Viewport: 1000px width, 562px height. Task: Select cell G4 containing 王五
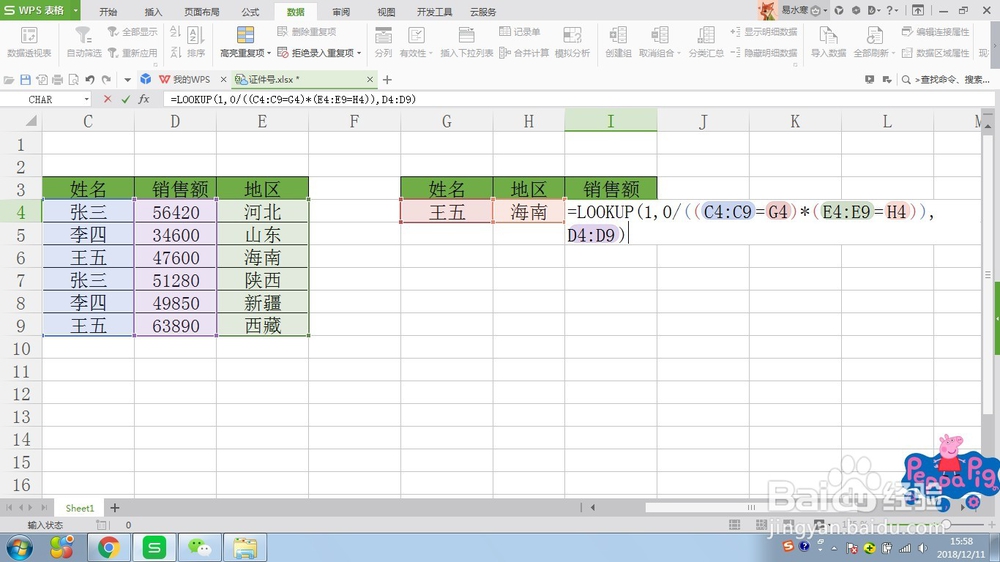tap(446, 212)
